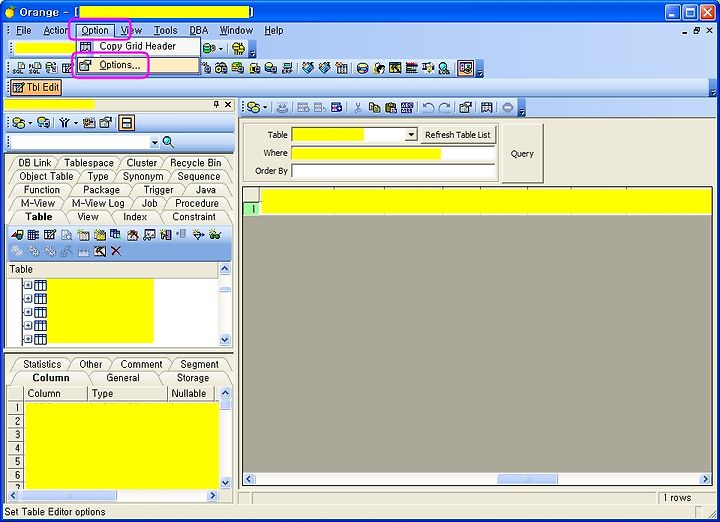Click the Tbl Edit window button
720x522 pixels.
coord(36,87)
